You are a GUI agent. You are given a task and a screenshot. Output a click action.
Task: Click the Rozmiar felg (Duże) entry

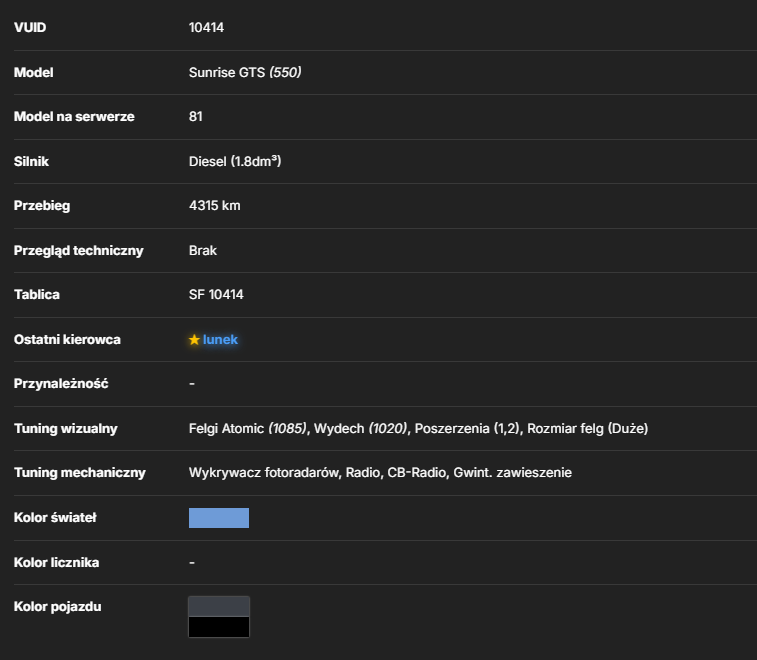[x=587, y=428]
